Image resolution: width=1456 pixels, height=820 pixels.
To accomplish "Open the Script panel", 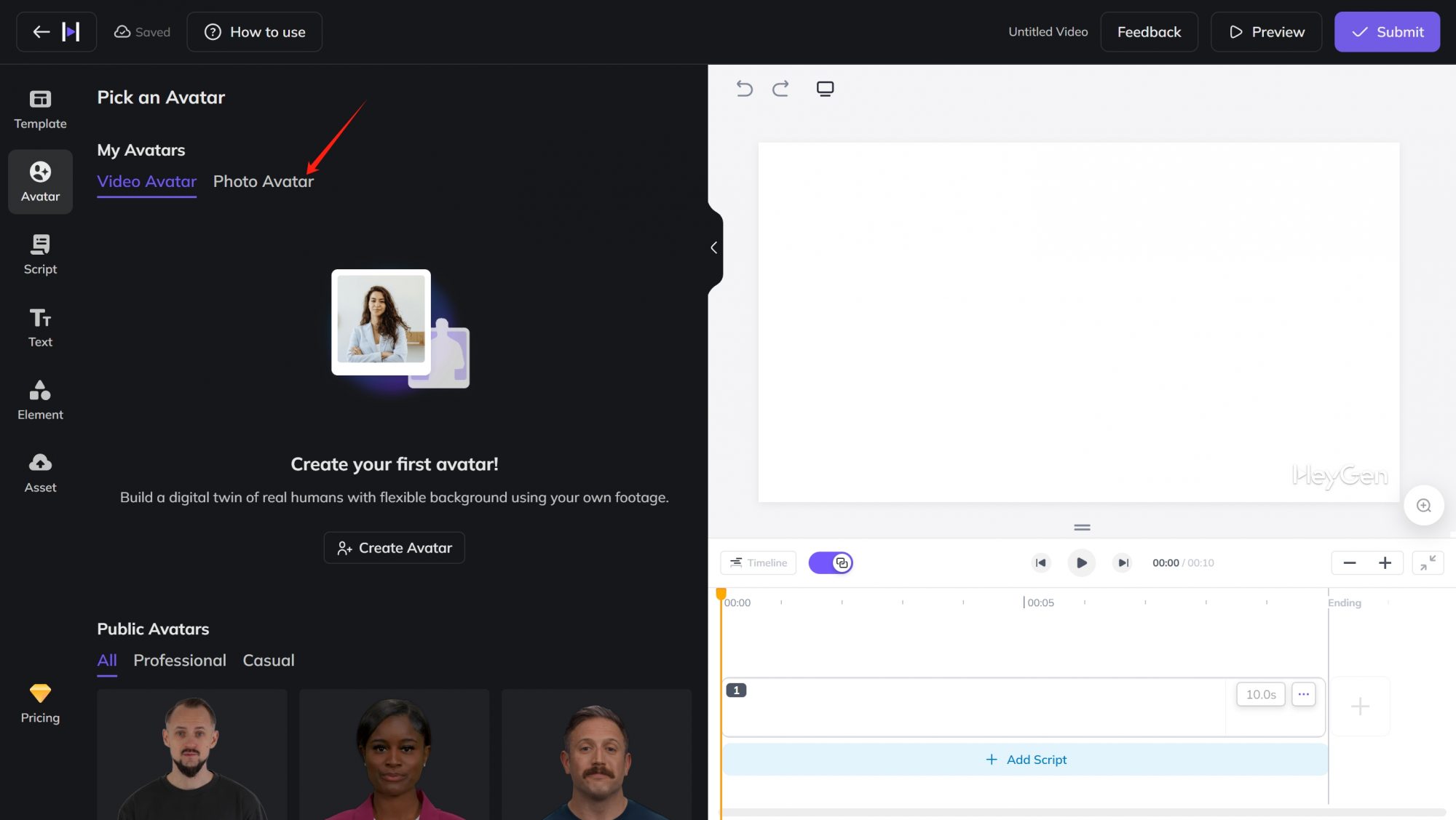I will pos(40,255).
